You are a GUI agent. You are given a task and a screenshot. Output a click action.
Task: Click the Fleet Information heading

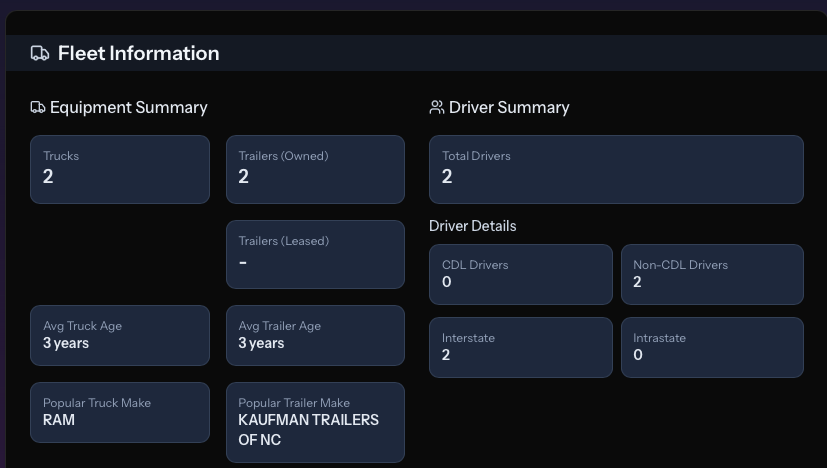(x=138, y=53)
